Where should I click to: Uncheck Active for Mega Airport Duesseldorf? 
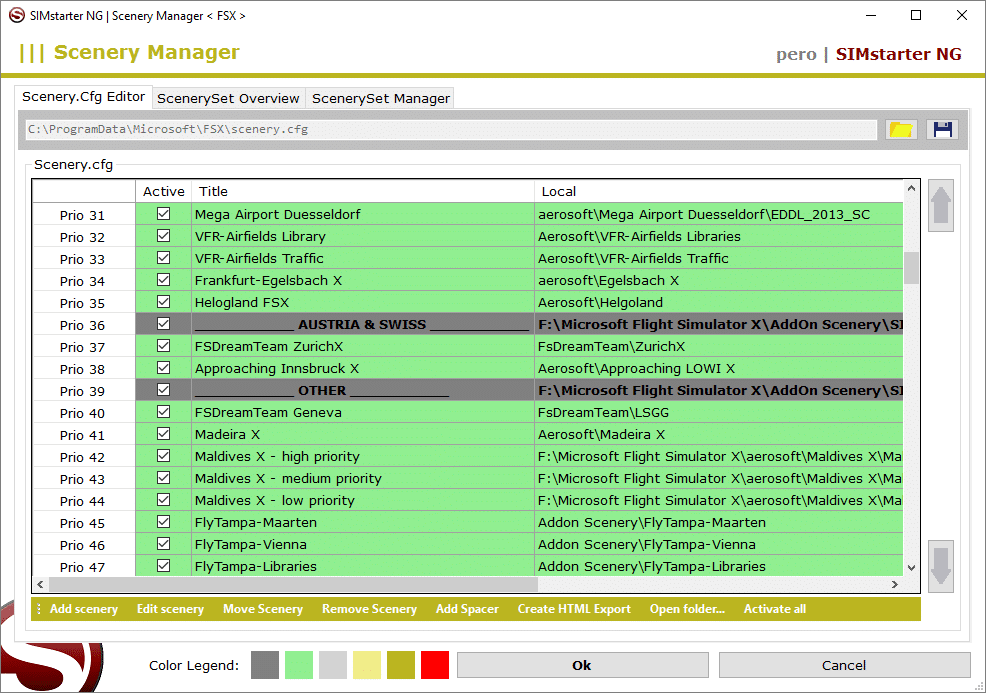click(164, 214)
